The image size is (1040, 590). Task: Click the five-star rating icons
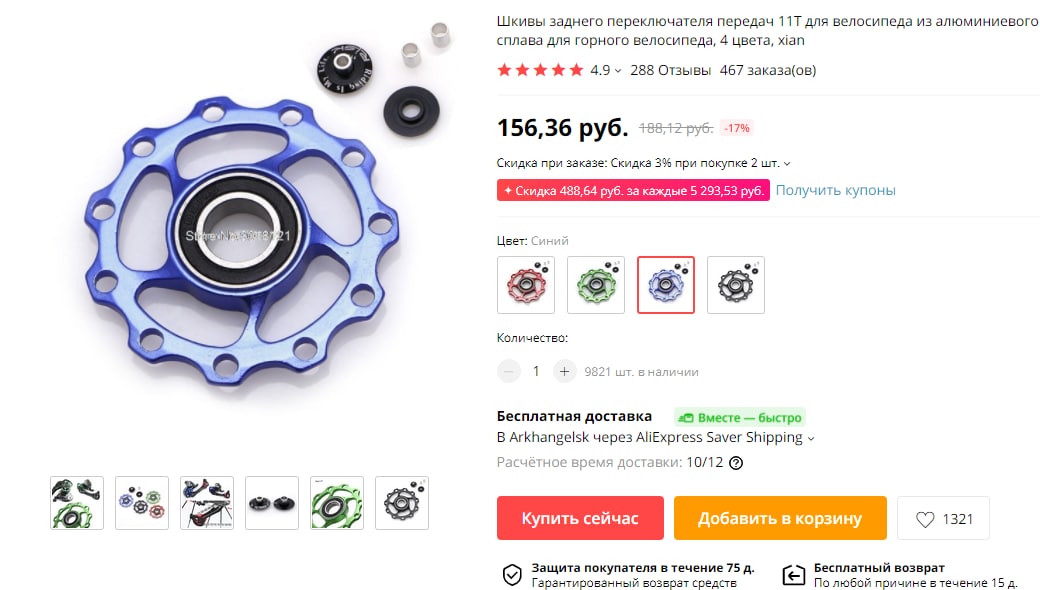point(540,70)
